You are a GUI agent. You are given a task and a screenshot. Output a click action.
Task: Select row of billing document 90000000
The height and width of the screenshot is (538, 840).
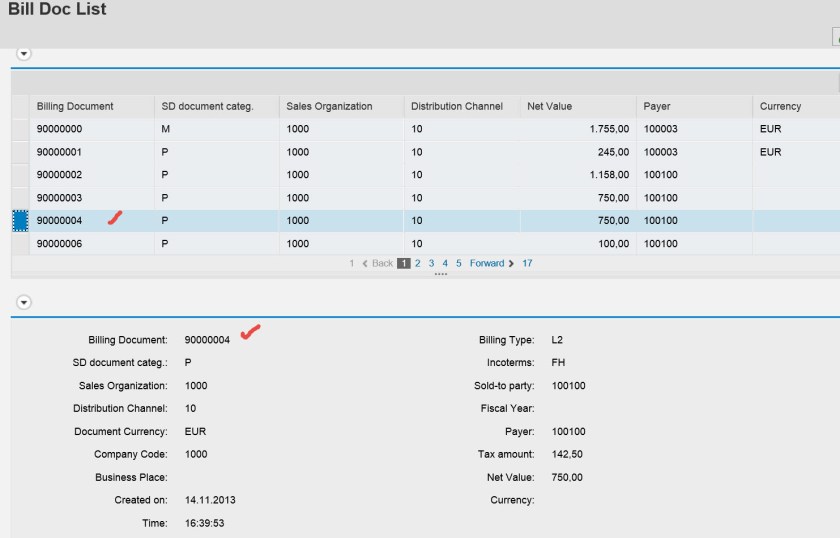[x=20, y=129]
